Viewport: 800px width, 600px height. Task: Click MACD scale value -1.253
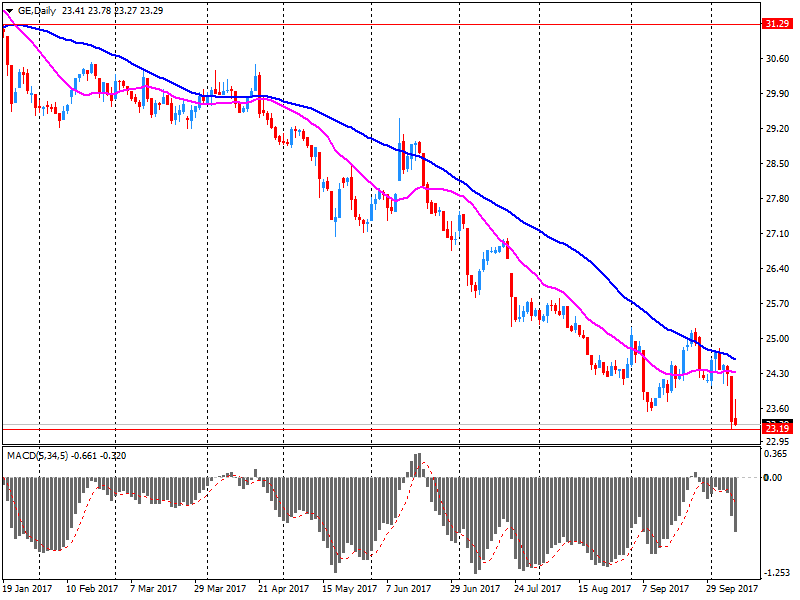click(778, 573)
